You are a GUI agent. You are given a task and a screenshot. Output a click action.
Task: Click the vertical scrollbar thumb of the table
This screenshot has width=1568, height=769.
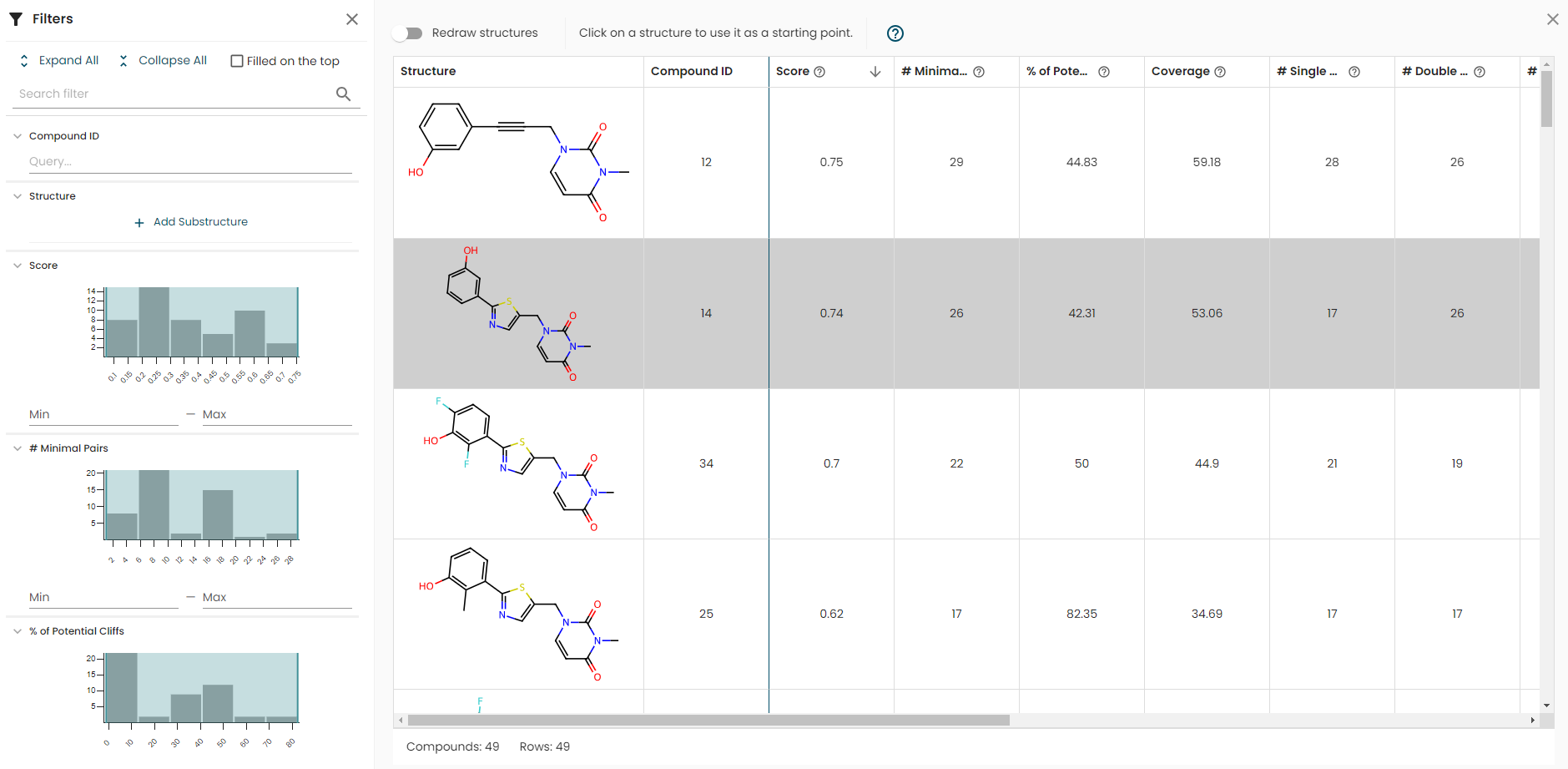tap(1546, 99)
